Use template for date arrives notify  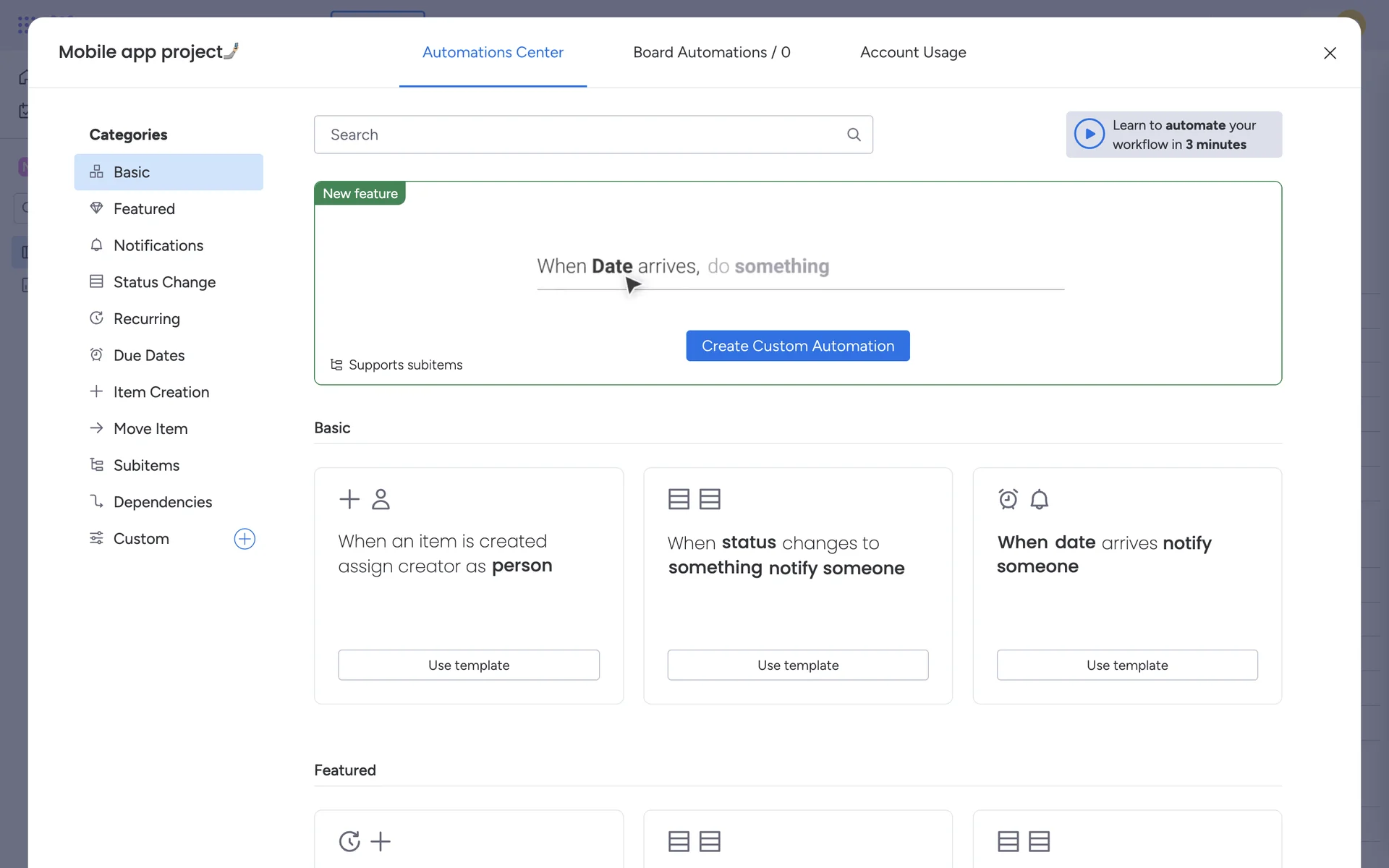[x=1126, y=665]
